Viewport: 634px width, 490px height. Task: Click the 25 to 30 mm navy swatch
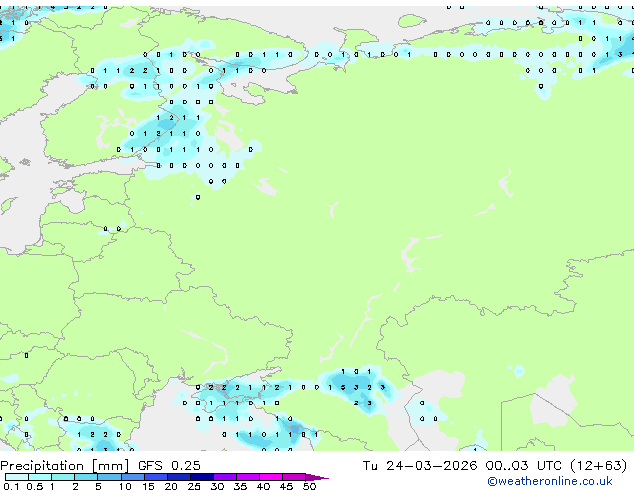point(202,477)
